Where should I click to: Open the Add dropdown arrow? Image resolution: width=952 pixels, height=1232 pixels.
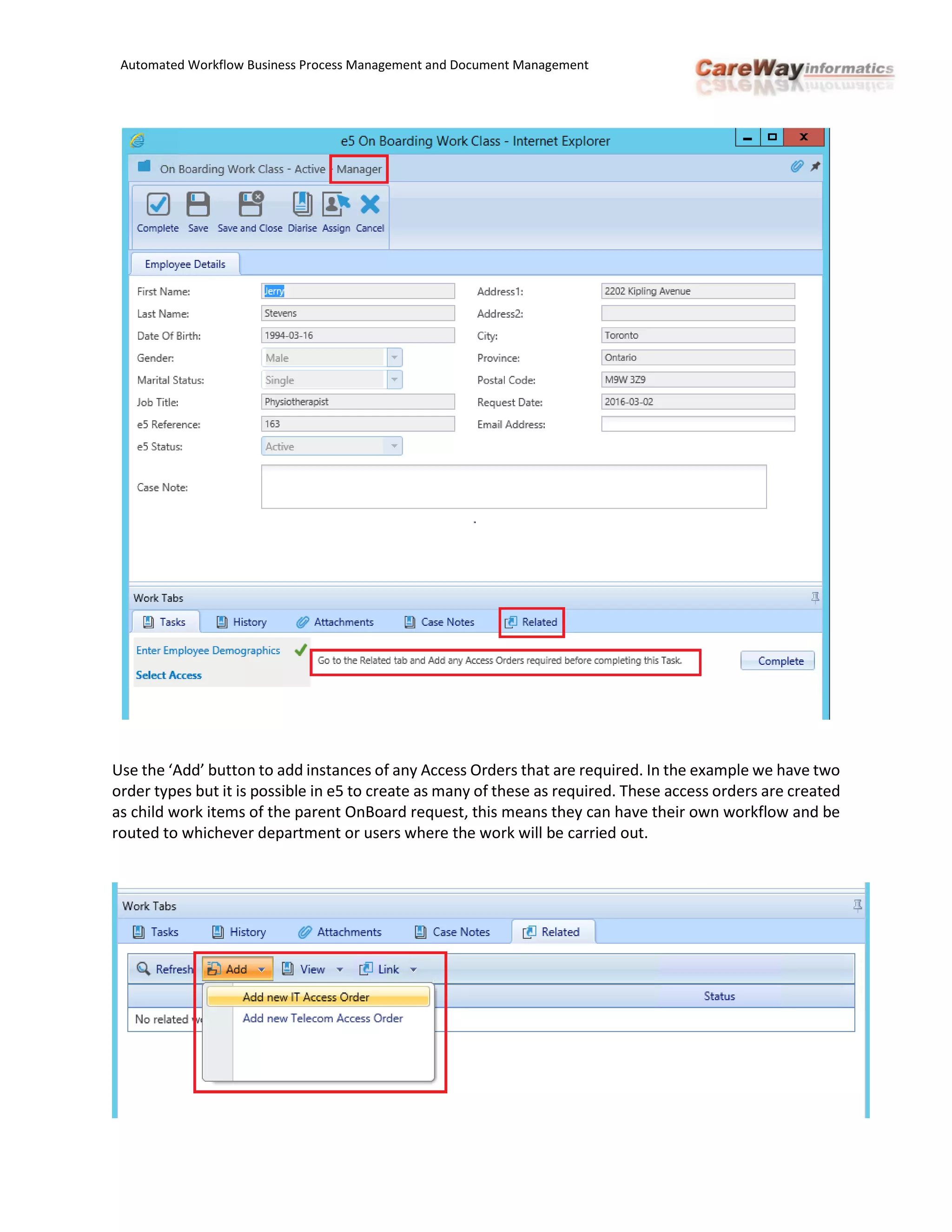tap(262, 970)
